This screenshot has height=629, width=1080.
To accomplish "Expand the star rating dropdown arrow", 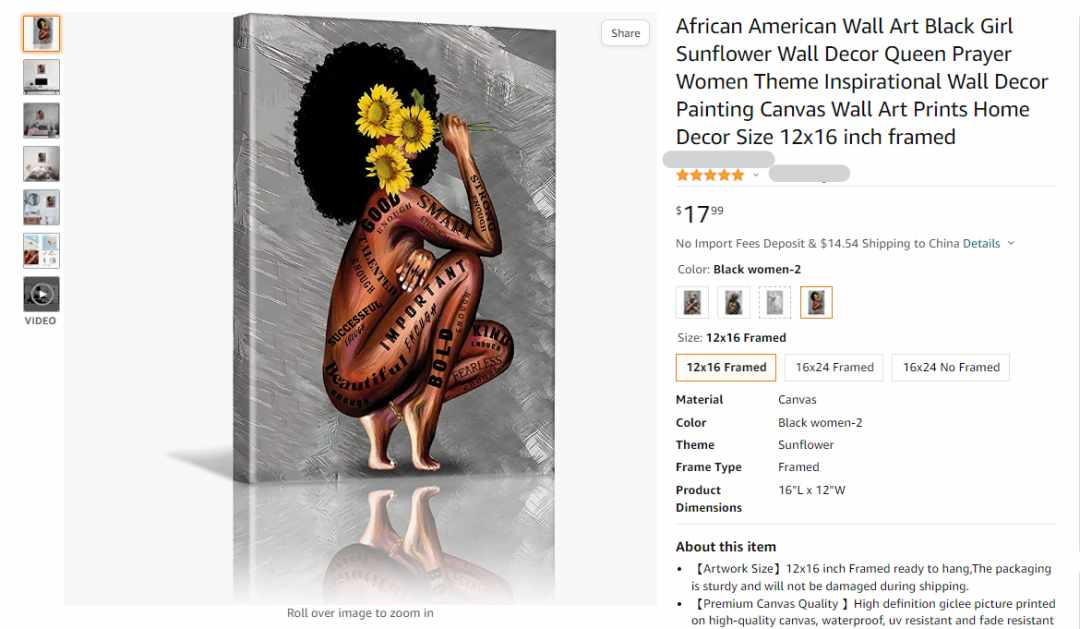I will [756, 175].
